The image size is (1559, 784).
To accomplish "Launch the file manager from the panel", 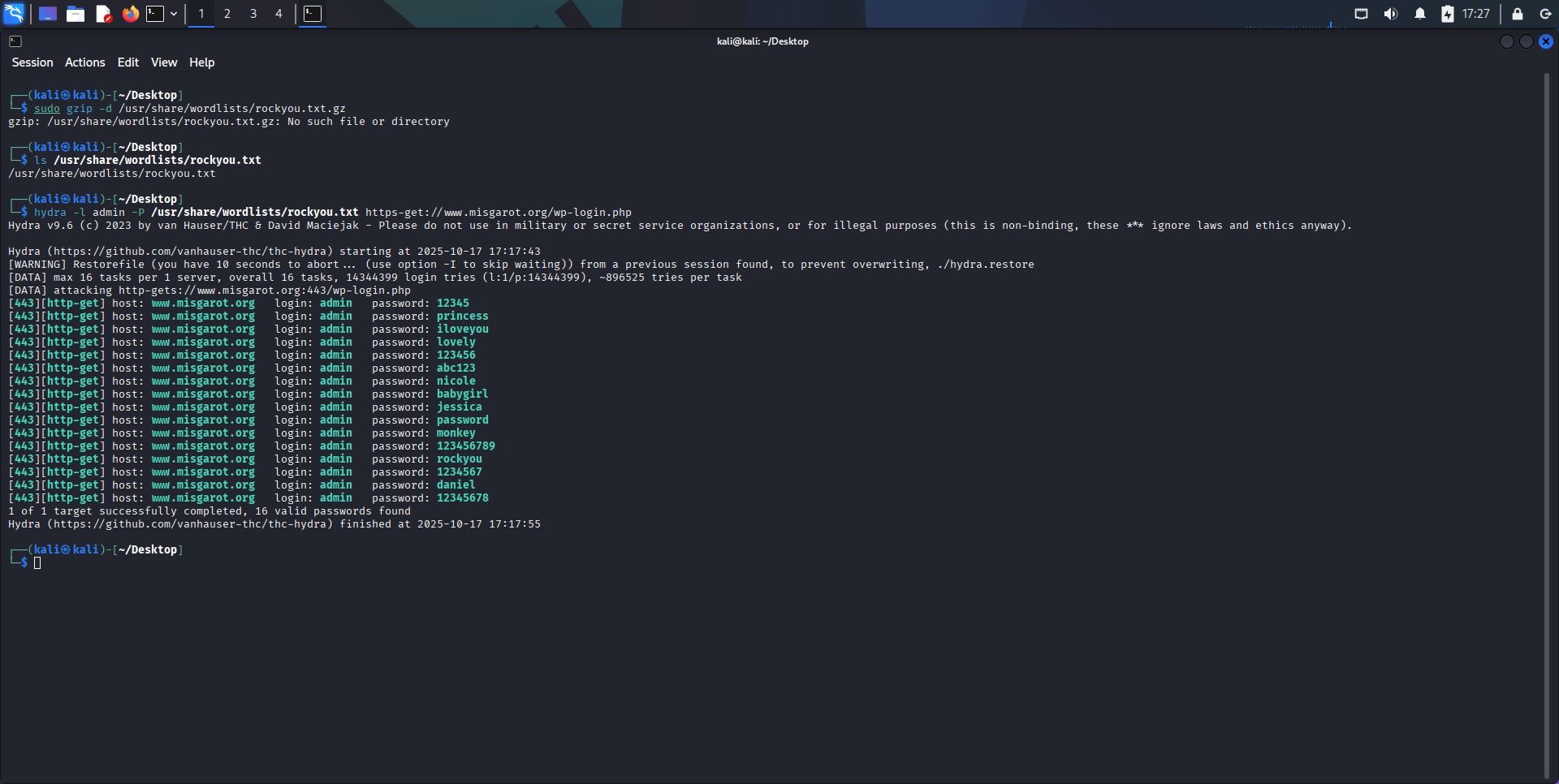I will tap(76, 14).
